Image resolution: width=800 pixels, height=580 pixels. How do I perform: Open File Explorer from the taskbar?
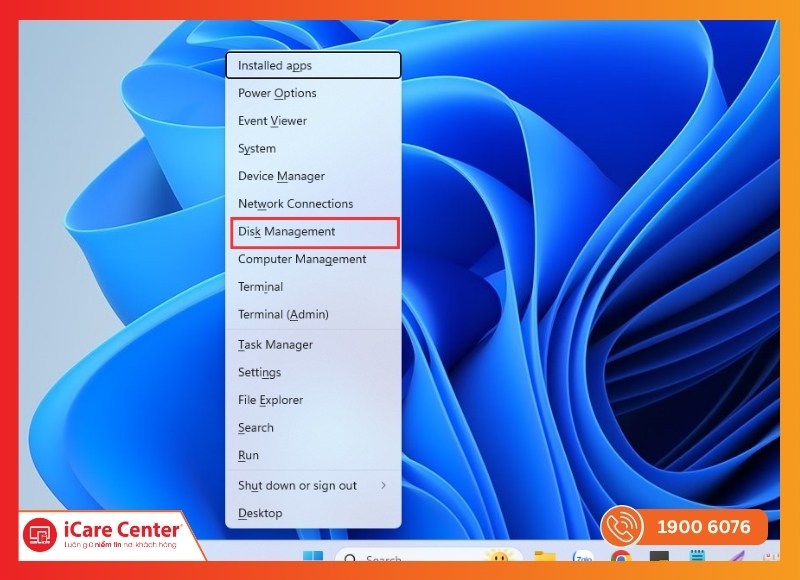545,557
